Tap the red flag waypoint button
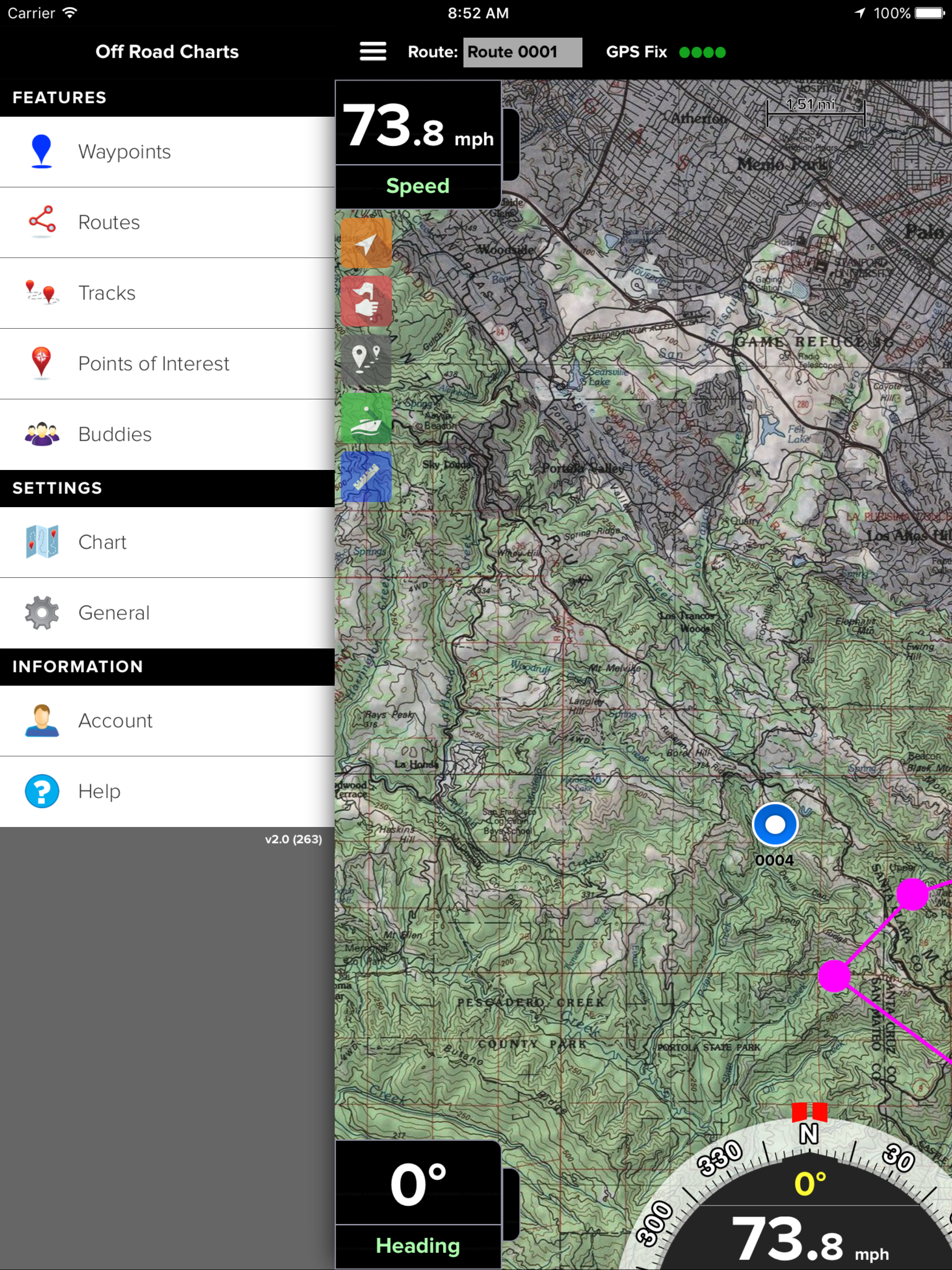 tap(366, 302)
